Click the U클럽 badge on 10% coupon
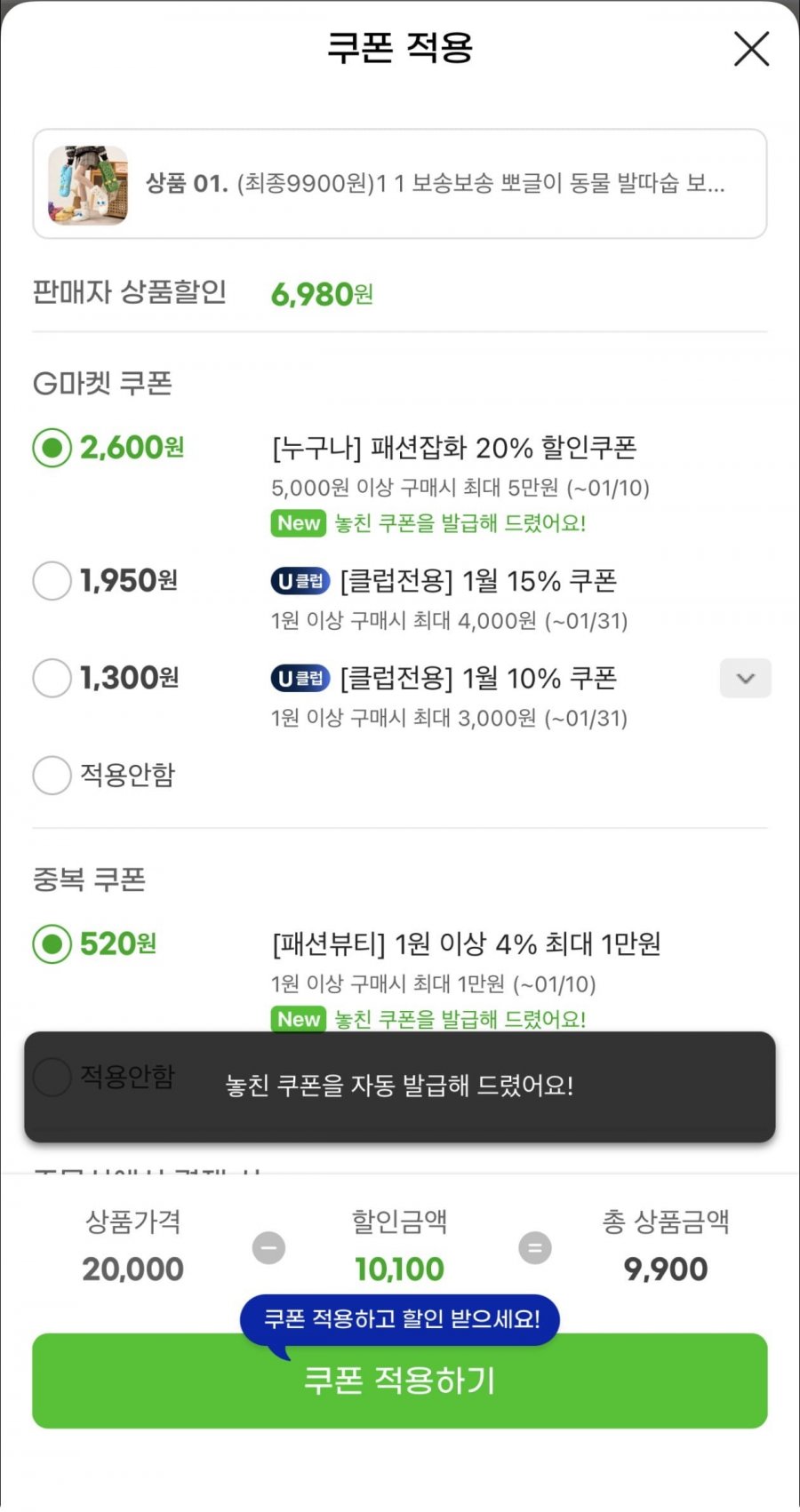Image resolution: width=800 pixels, height=1512 pixels. (300, 679)
